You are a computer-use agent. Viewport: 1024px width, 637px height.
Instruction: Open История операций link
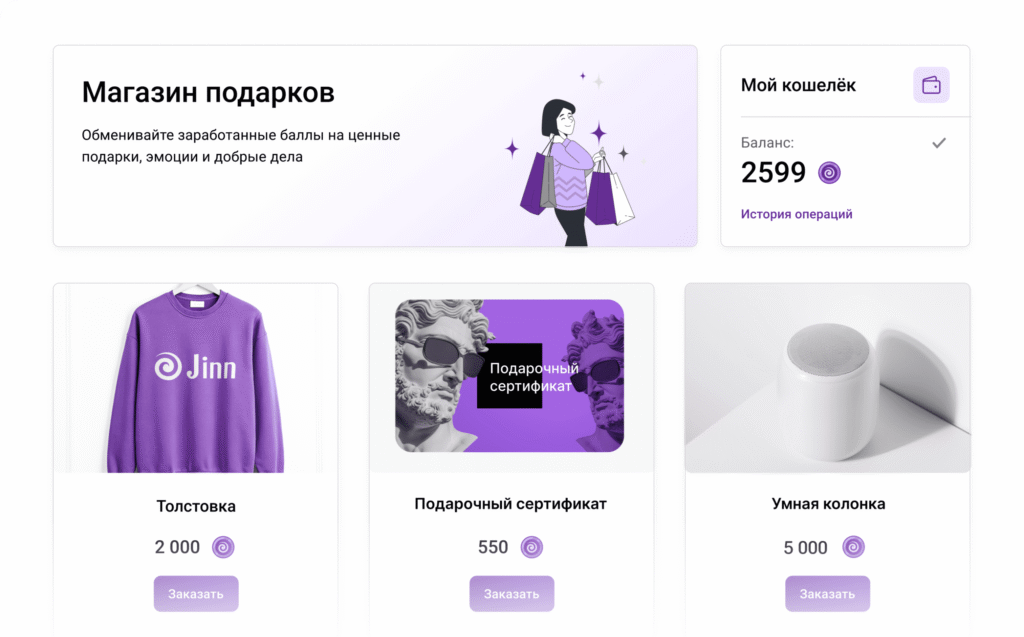click(796, 214)
